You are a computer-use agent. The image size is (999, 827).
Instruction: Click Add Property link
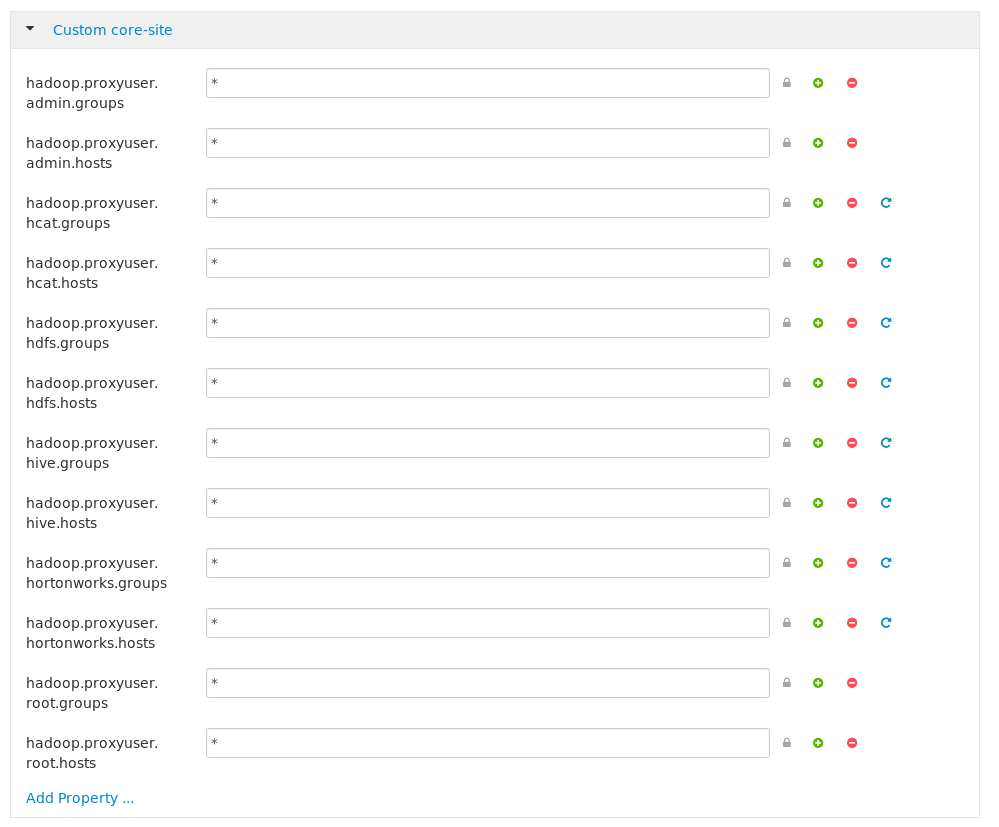[x=80, y=798]
